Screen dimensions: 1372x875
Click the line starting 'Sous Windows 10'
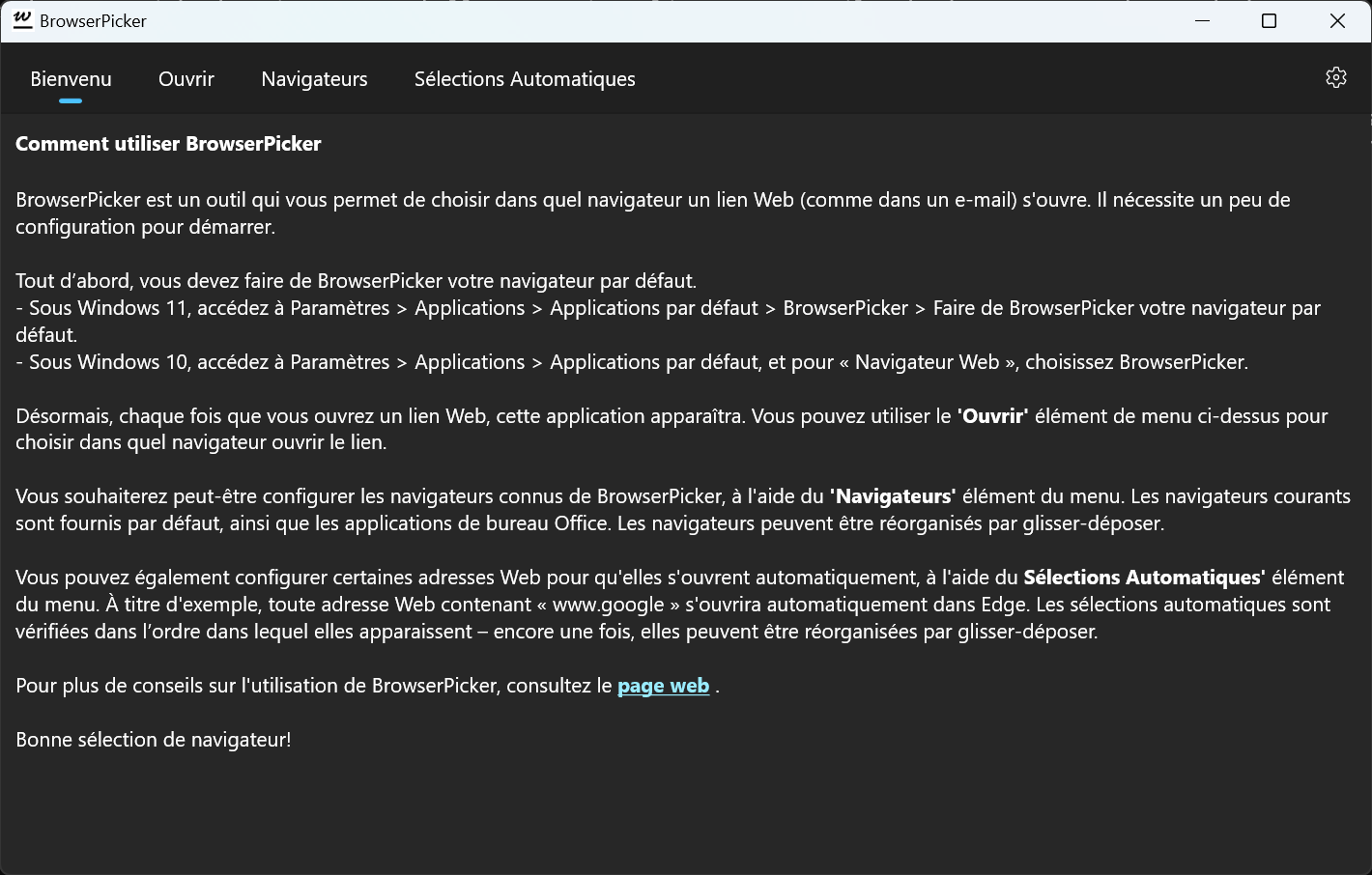pyautogui.click(x=632, y=362)
